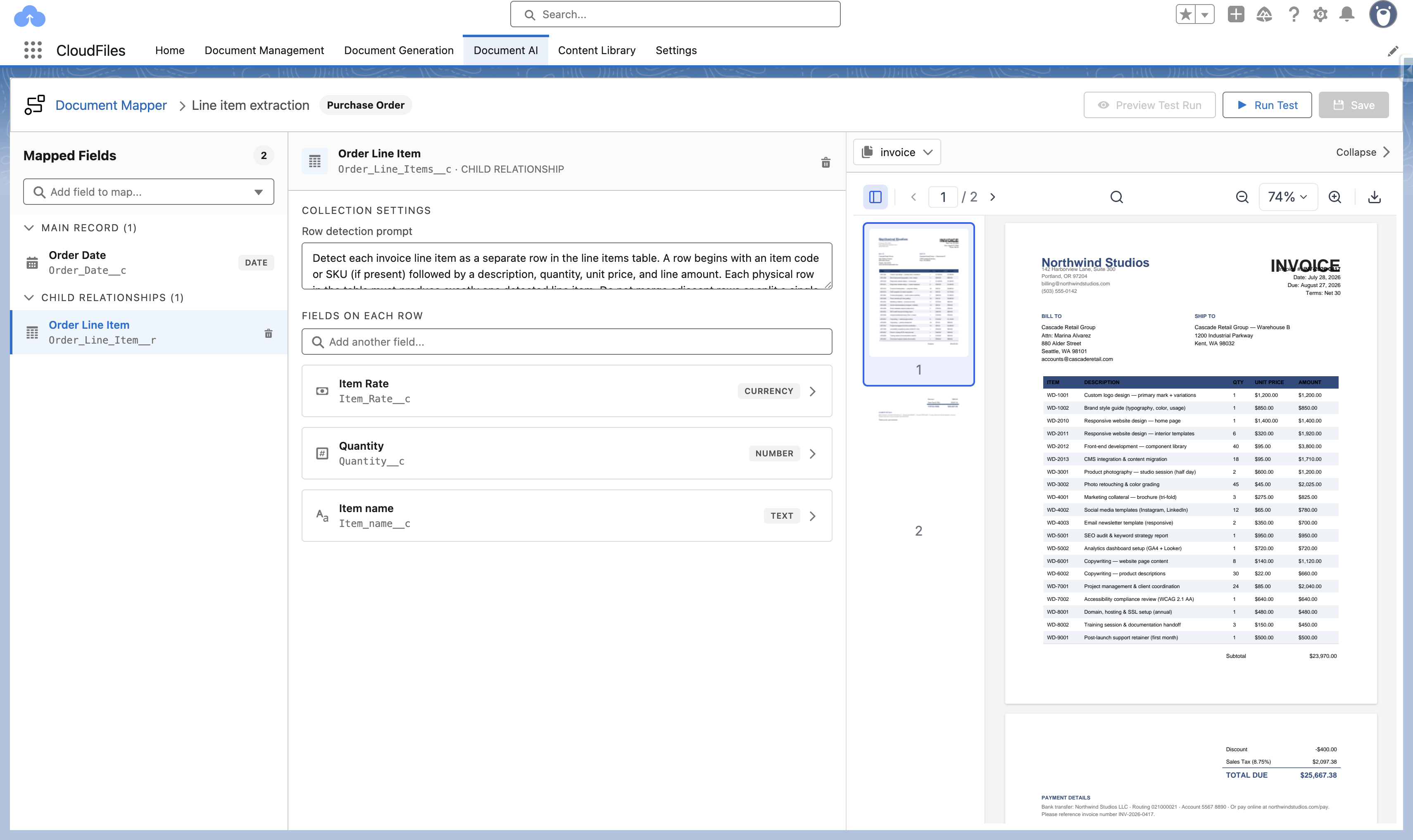Screen dimensions: 1413x840
Task: Click the Document Mapper flow icon
Action: [35, 105]
